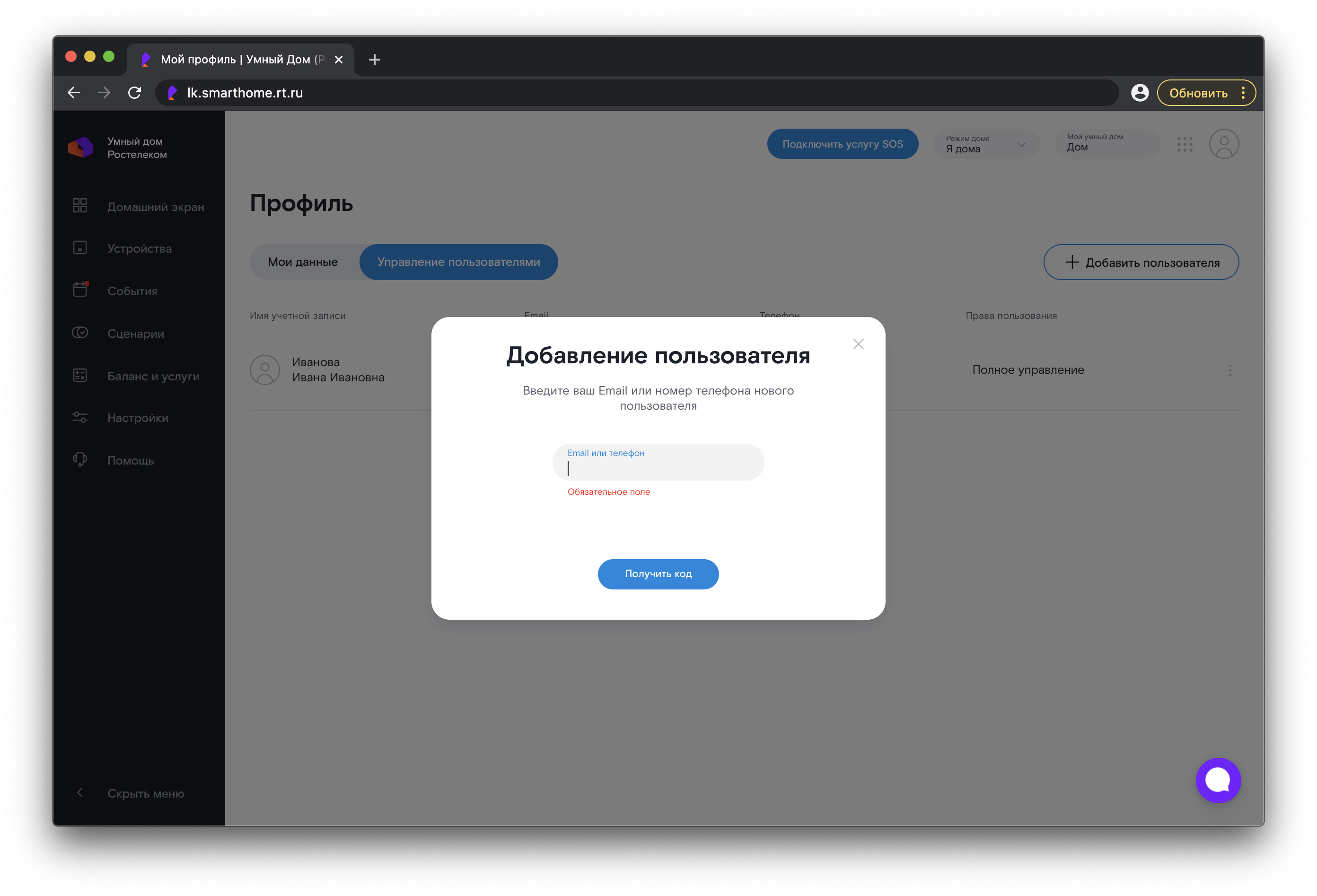Close the add user dialog
This screenshot has height=896, width=1317.
point(858,344)
